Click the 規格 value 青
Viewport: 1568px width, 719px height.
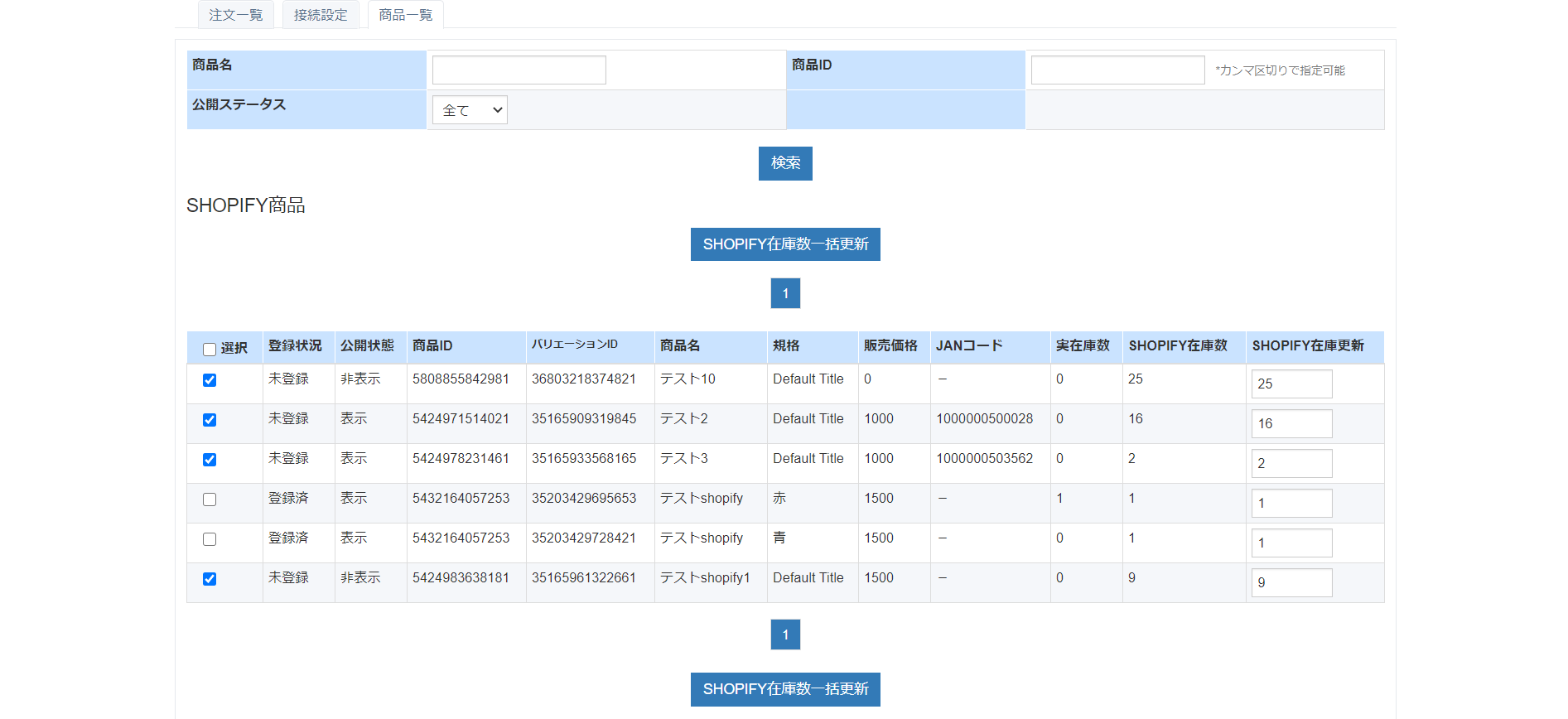click(779, 538)
